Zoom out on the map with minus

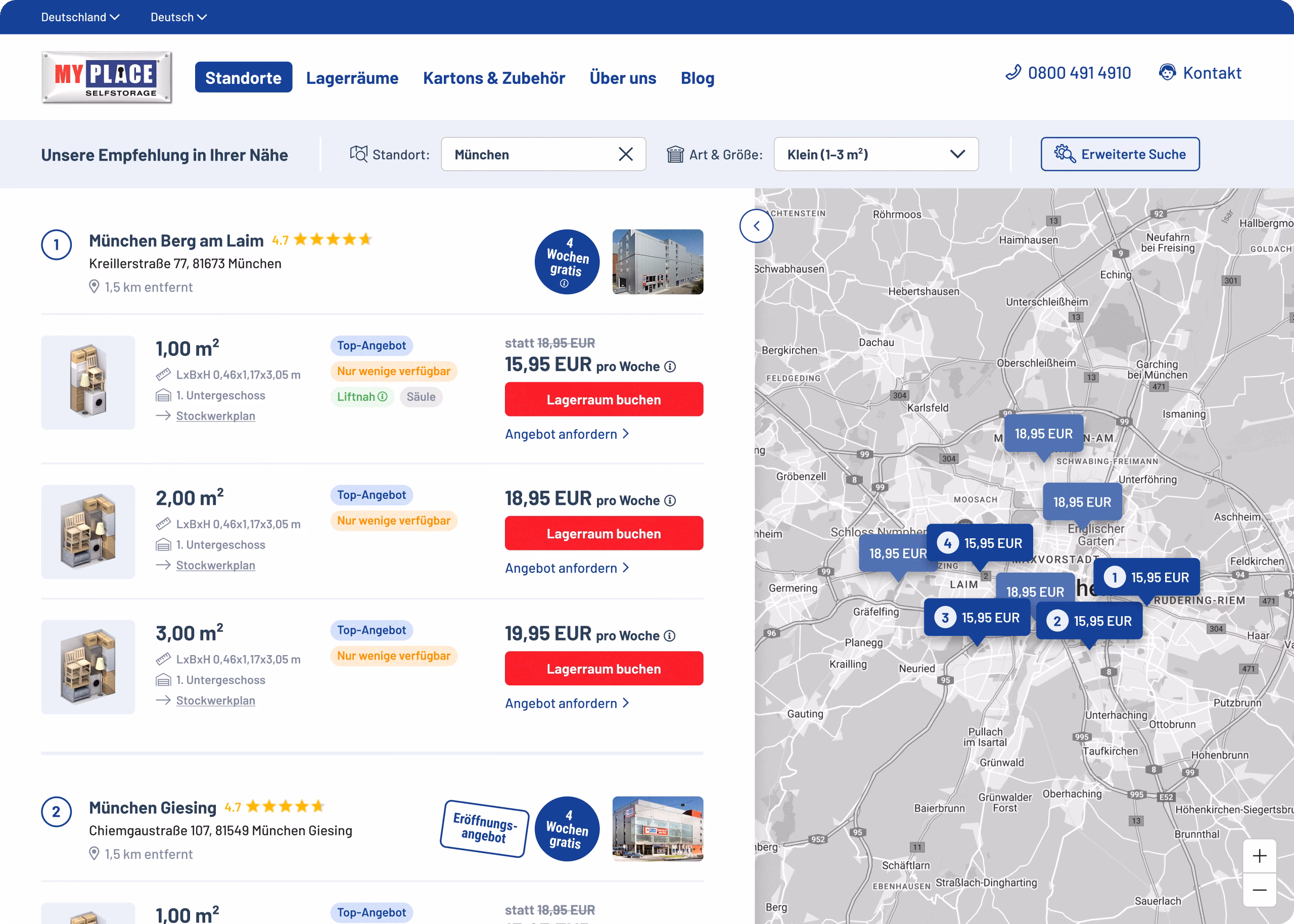coord(1259,890)
